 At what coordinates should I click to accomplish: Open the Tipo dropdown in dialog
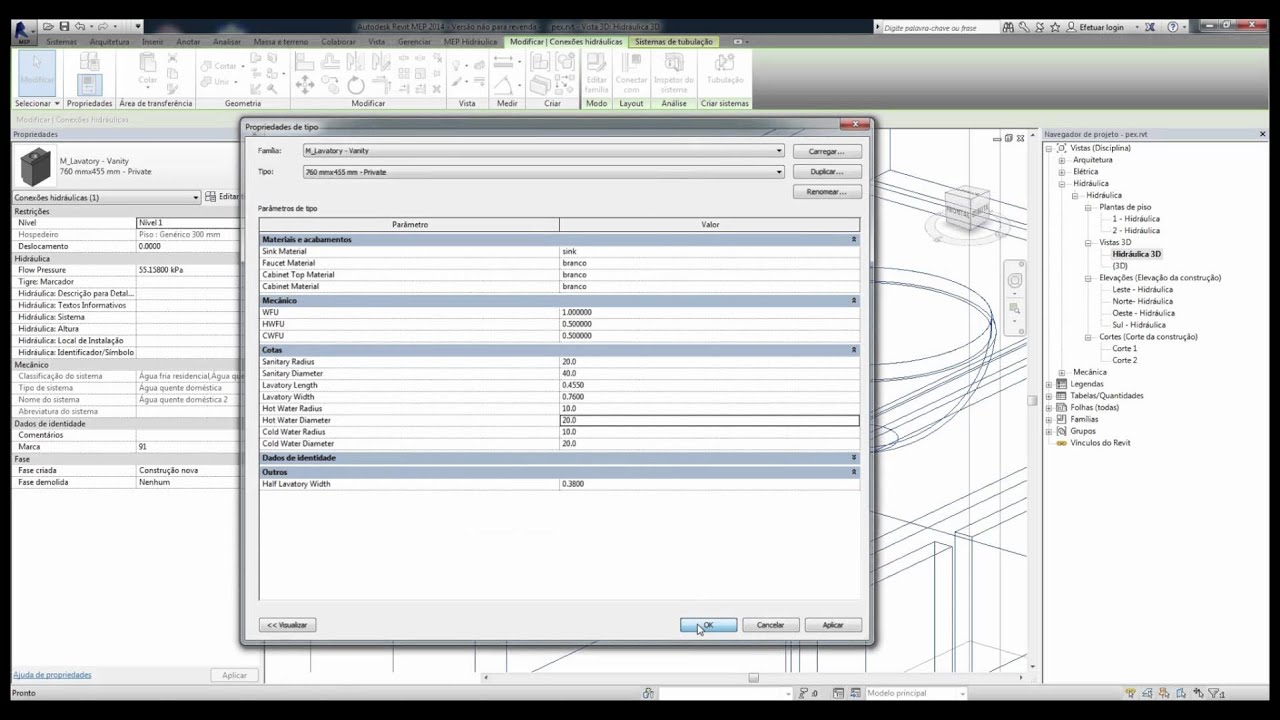click(779, 172)
